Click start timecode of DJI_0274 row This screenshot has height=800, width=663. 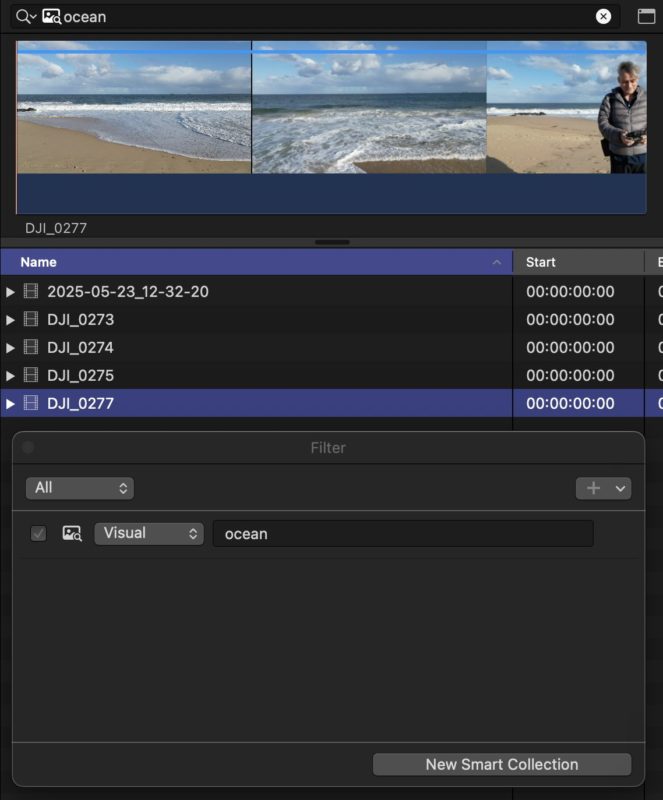[x=570, y=348]
